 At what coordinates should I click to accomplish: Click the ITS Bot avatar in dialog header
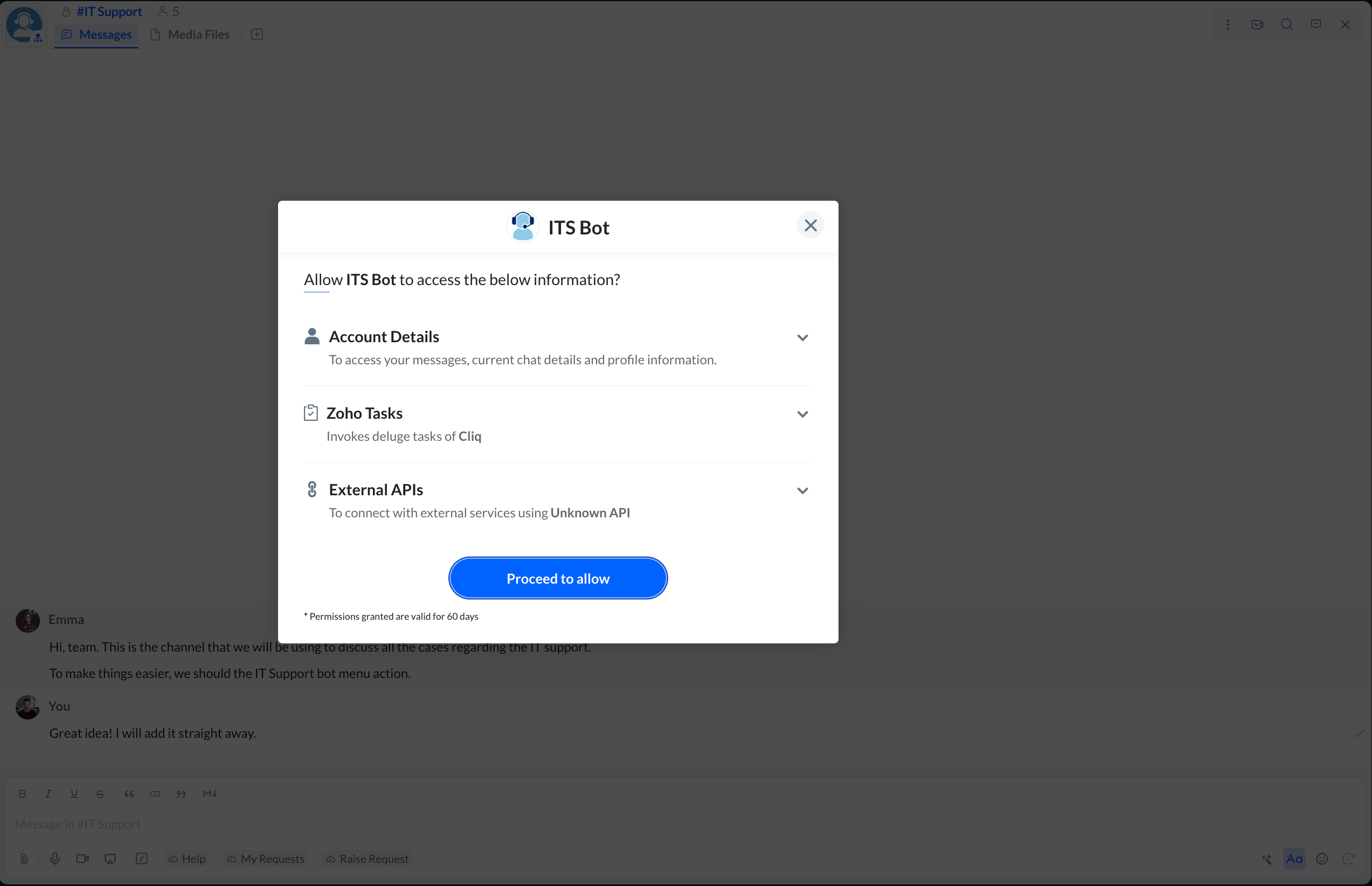click(522, 227)
